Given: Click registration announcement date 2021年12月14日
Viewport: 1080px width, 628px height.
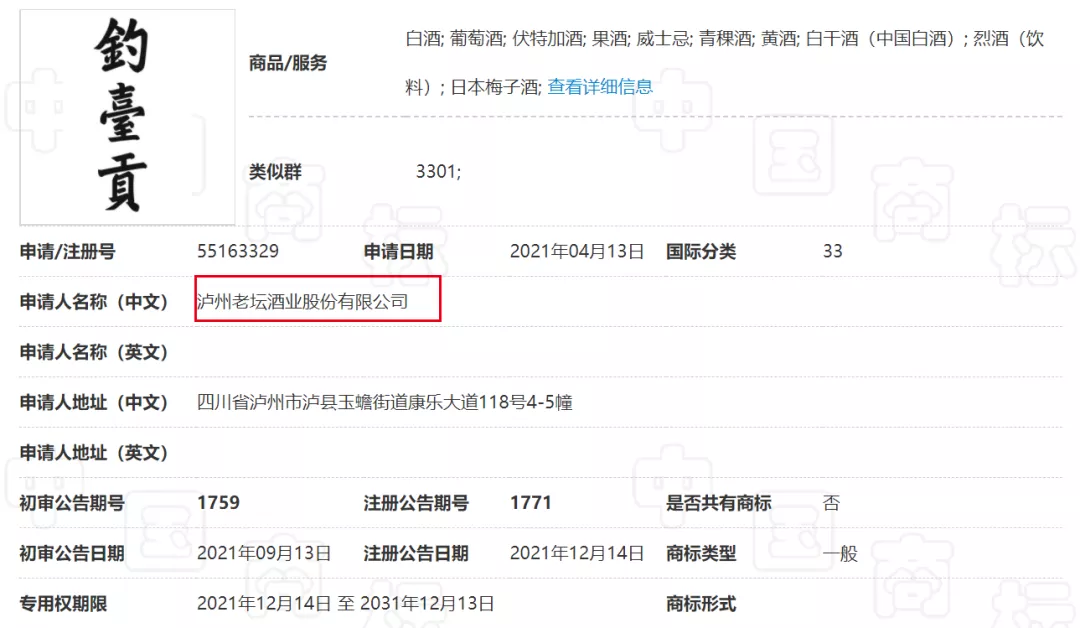Looking at the screenshot, I should [x=577, y=553].
